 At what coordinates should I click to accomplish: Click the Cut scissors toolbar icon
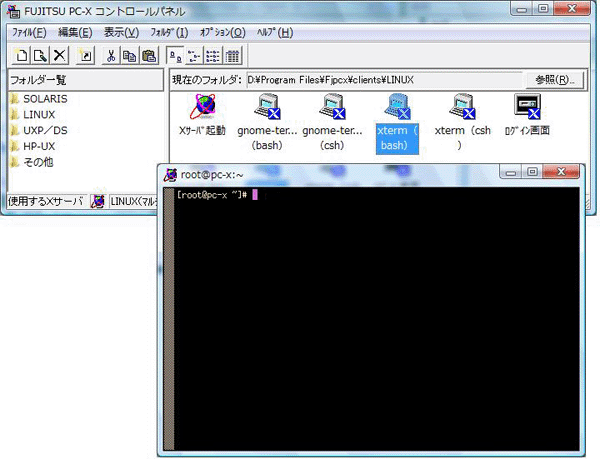click(x=111, y=56)
